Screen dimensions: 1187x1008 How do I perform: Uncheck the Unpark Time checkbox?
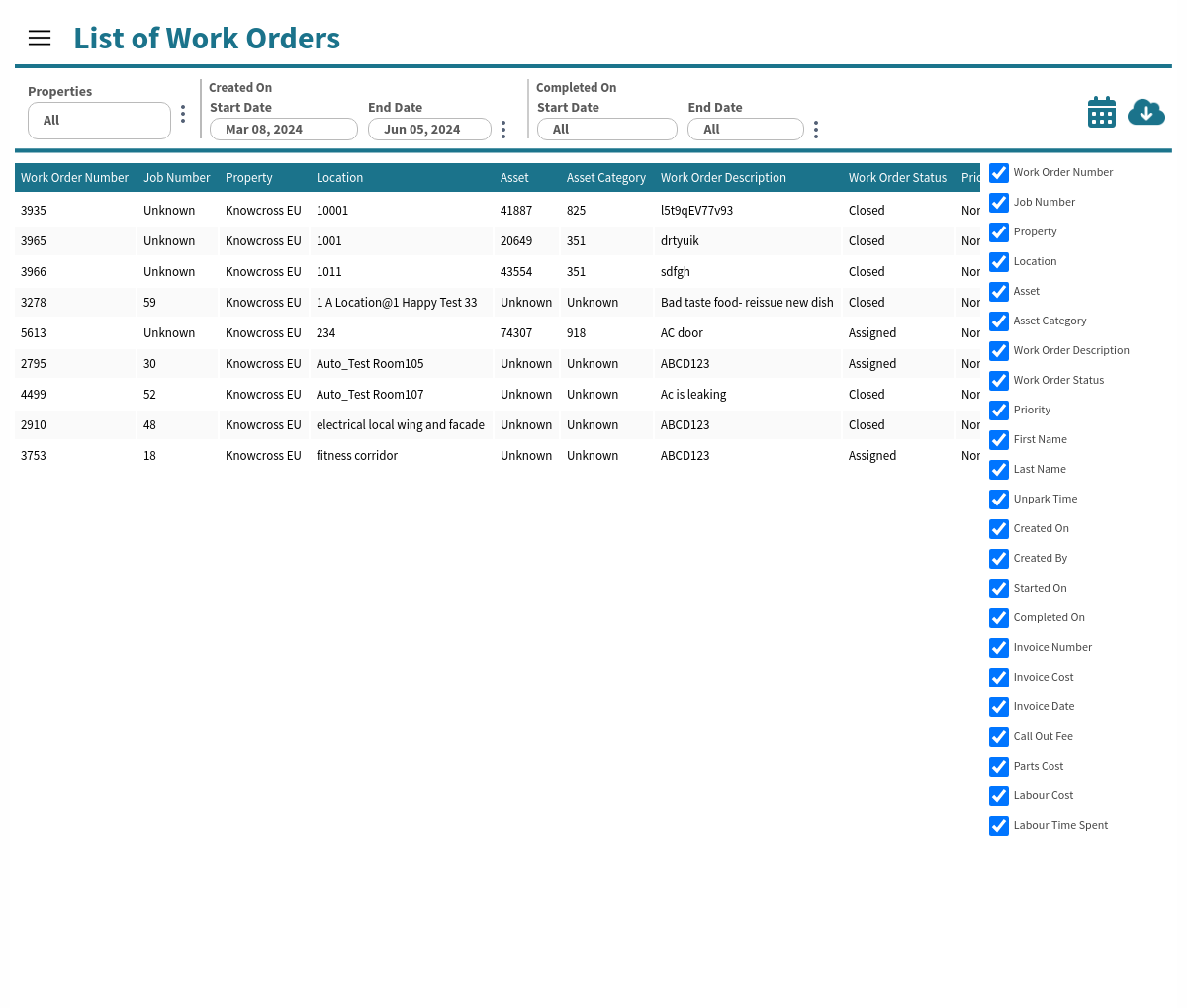coord(999,500)
